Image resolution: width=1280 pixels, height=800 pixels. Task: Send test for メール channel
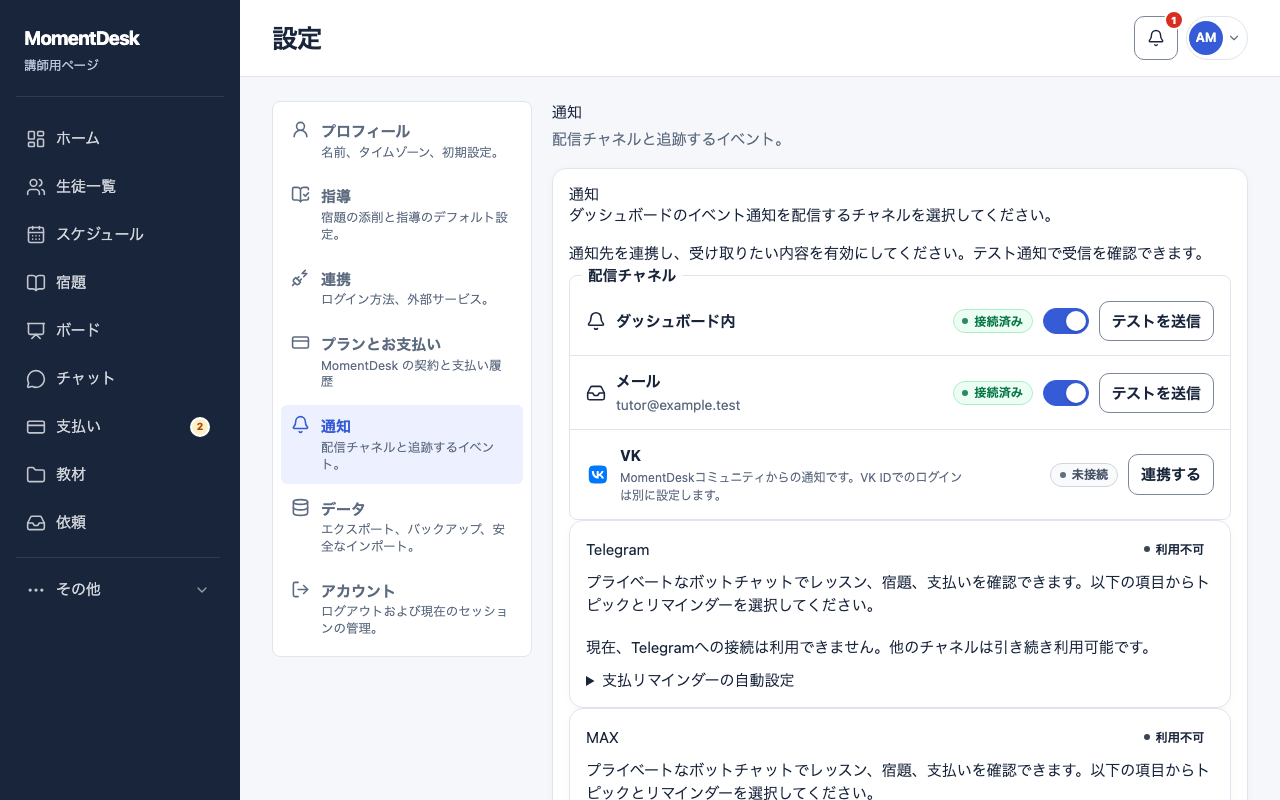click(1156, 393)
